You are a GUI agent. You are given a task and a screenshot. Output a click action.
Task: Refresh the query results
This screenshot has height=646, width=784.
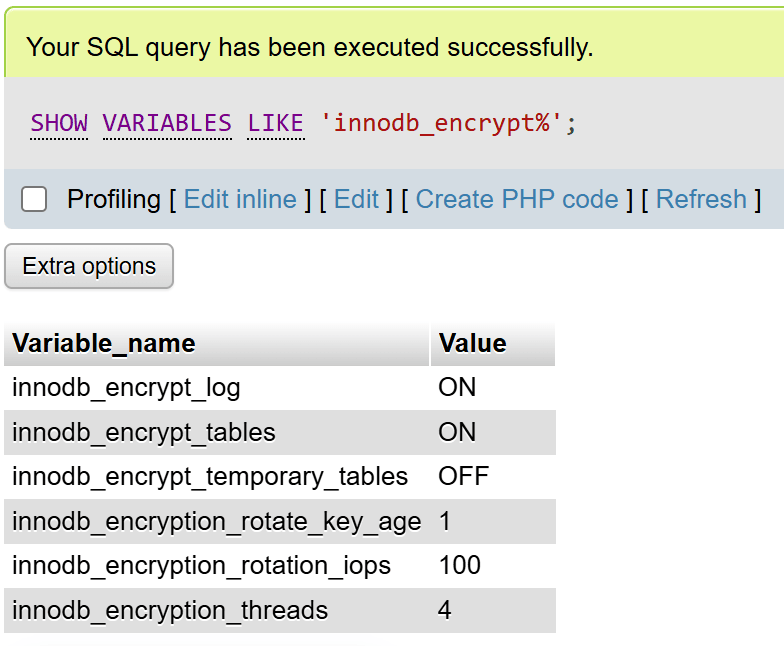pos(701,199)
